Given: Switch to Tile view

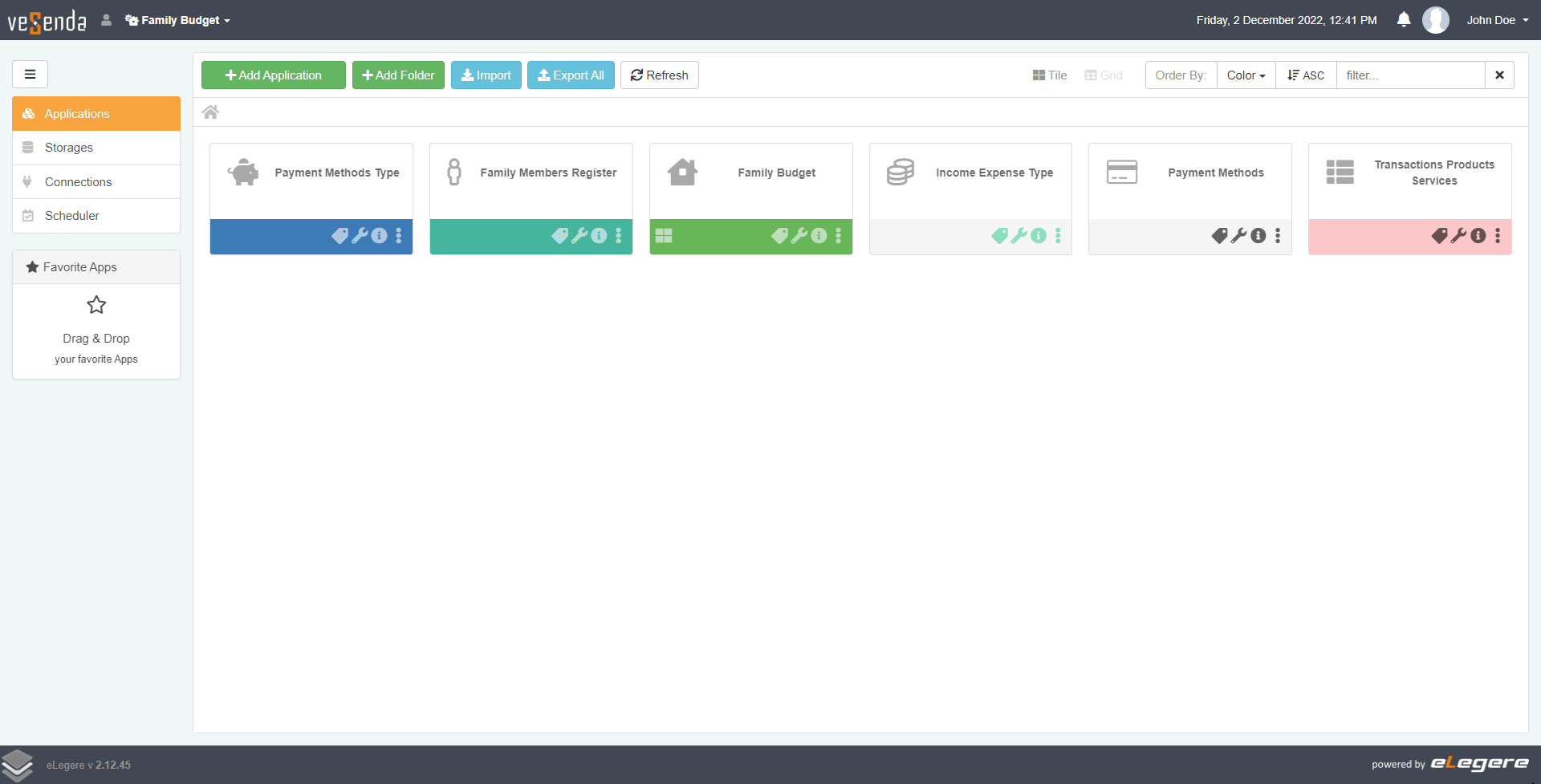Looking at the screenshot, I should 1050,75.
